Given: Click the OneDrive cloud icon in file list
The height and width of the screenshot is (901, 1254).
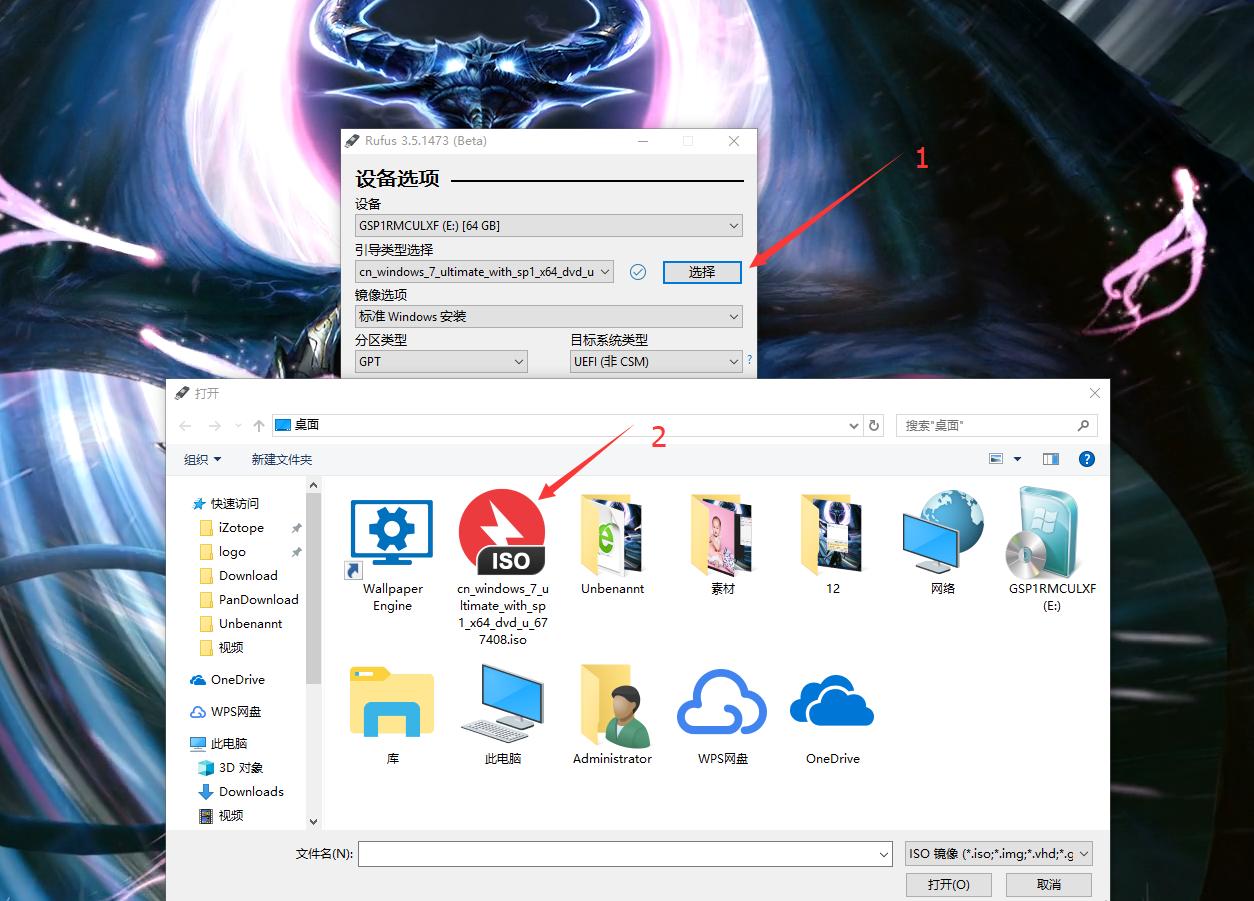Looking at the screenshot, I should coord(831,705).
